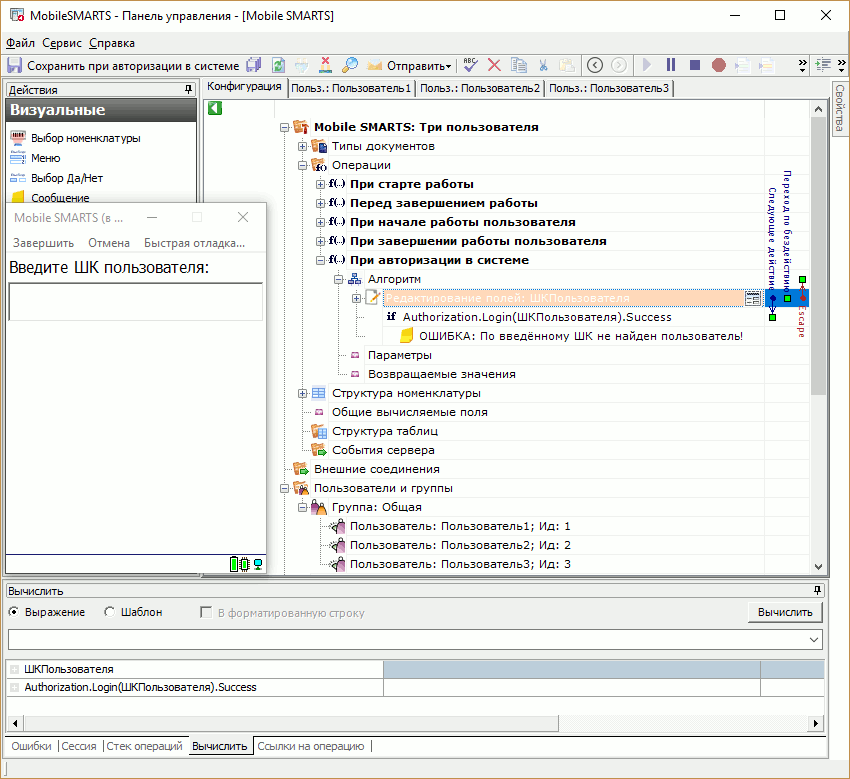Click the red Breakpoint circle icon
The height and width of the screenshot is (779, 850).
pos(718,66)
